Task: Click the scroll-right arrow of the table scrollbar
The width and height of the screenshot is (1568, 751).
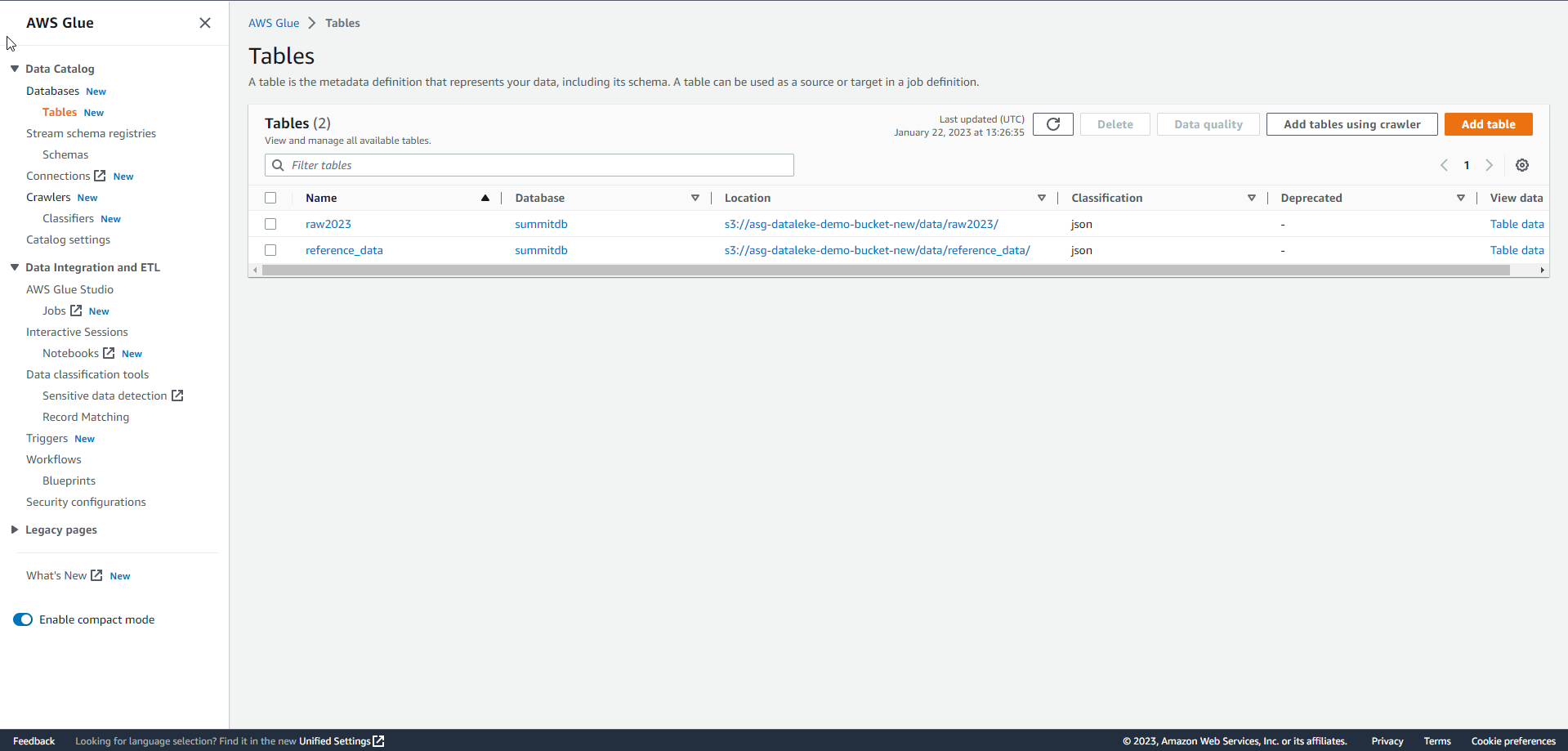Action: click(1542, 270)
